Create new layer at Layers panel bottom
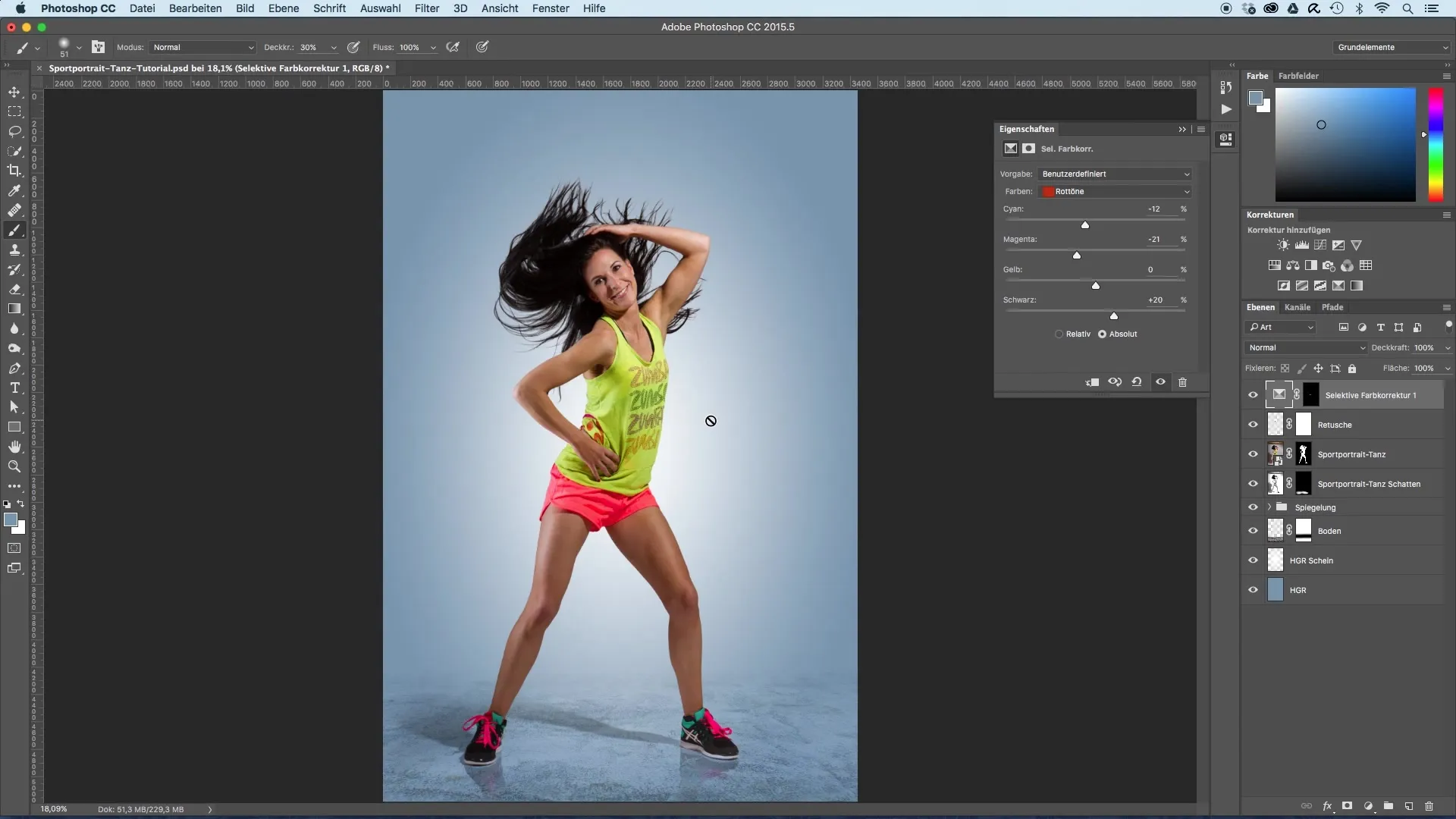The width and height of the screenshot is (1456, 819). coord(1408,806)
